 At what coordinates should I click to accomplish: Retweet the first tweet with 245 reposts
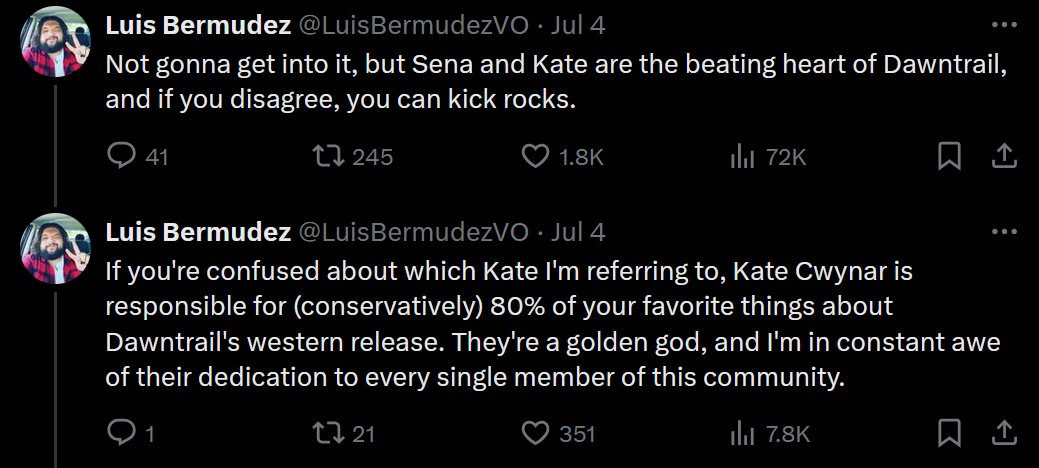(x=327, y=157)
